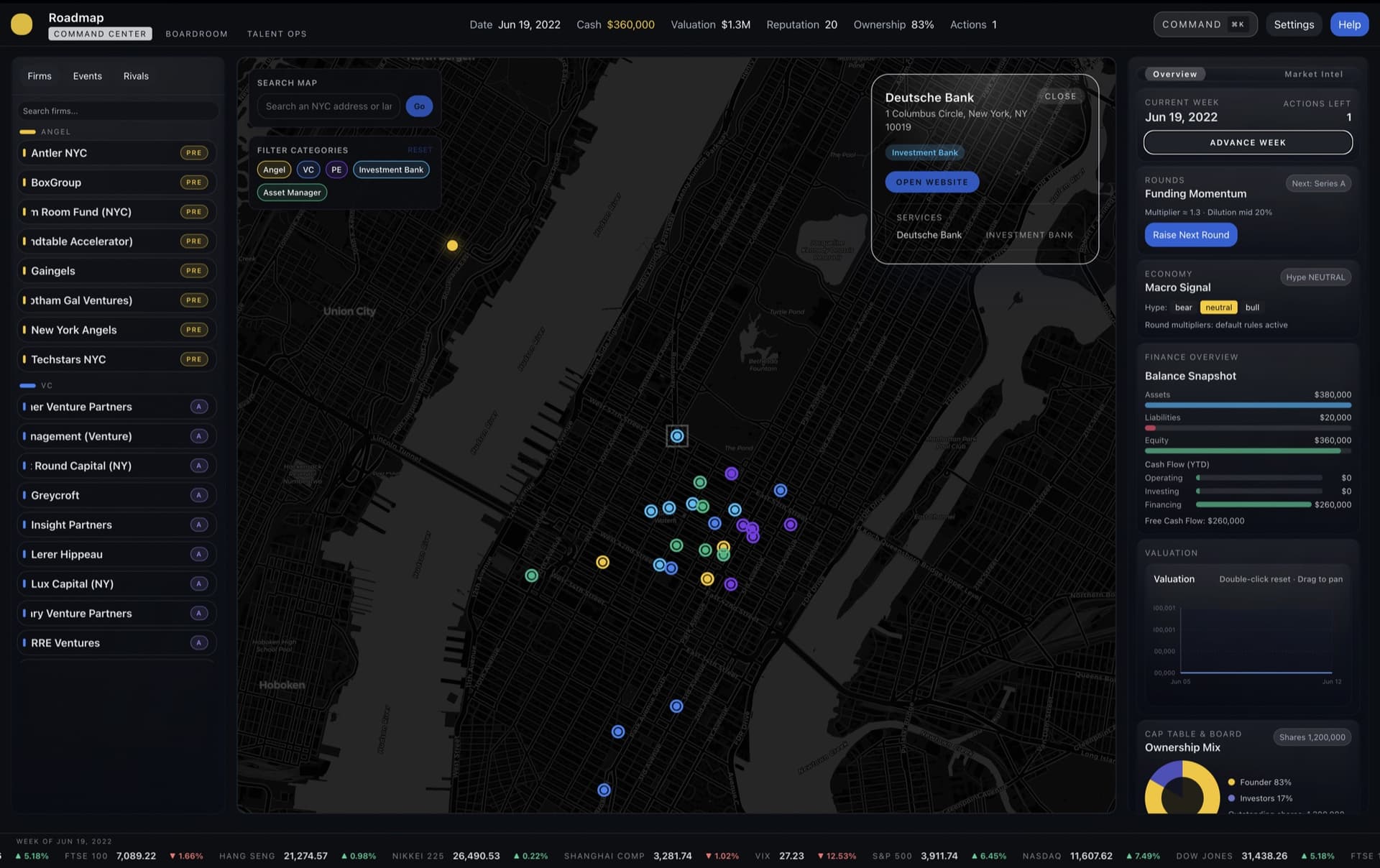
Task: Click Open Website for Deutsche Bank
Action: pyautogui.click(x=931, y=182)
